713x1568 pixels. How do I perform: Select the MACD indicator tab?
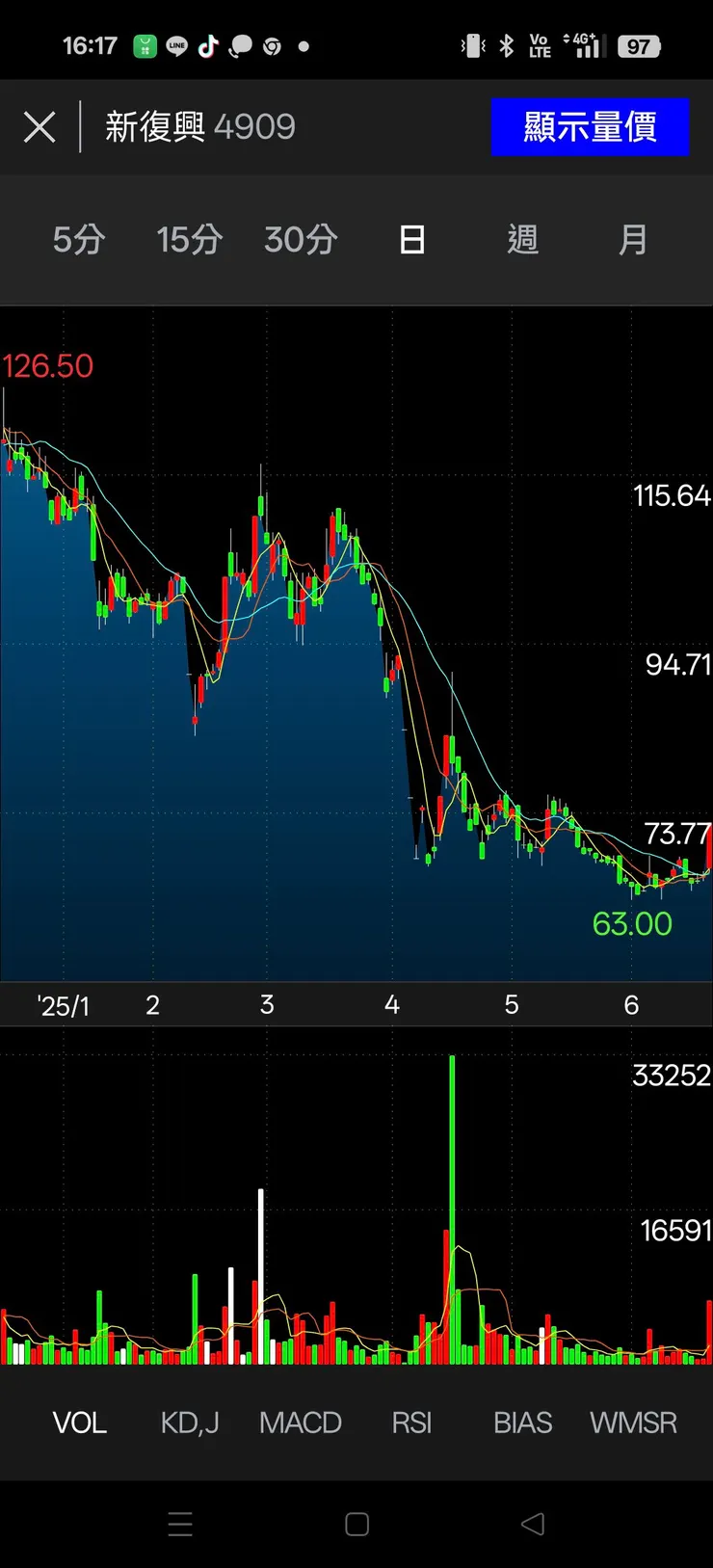click(301, 1422)
